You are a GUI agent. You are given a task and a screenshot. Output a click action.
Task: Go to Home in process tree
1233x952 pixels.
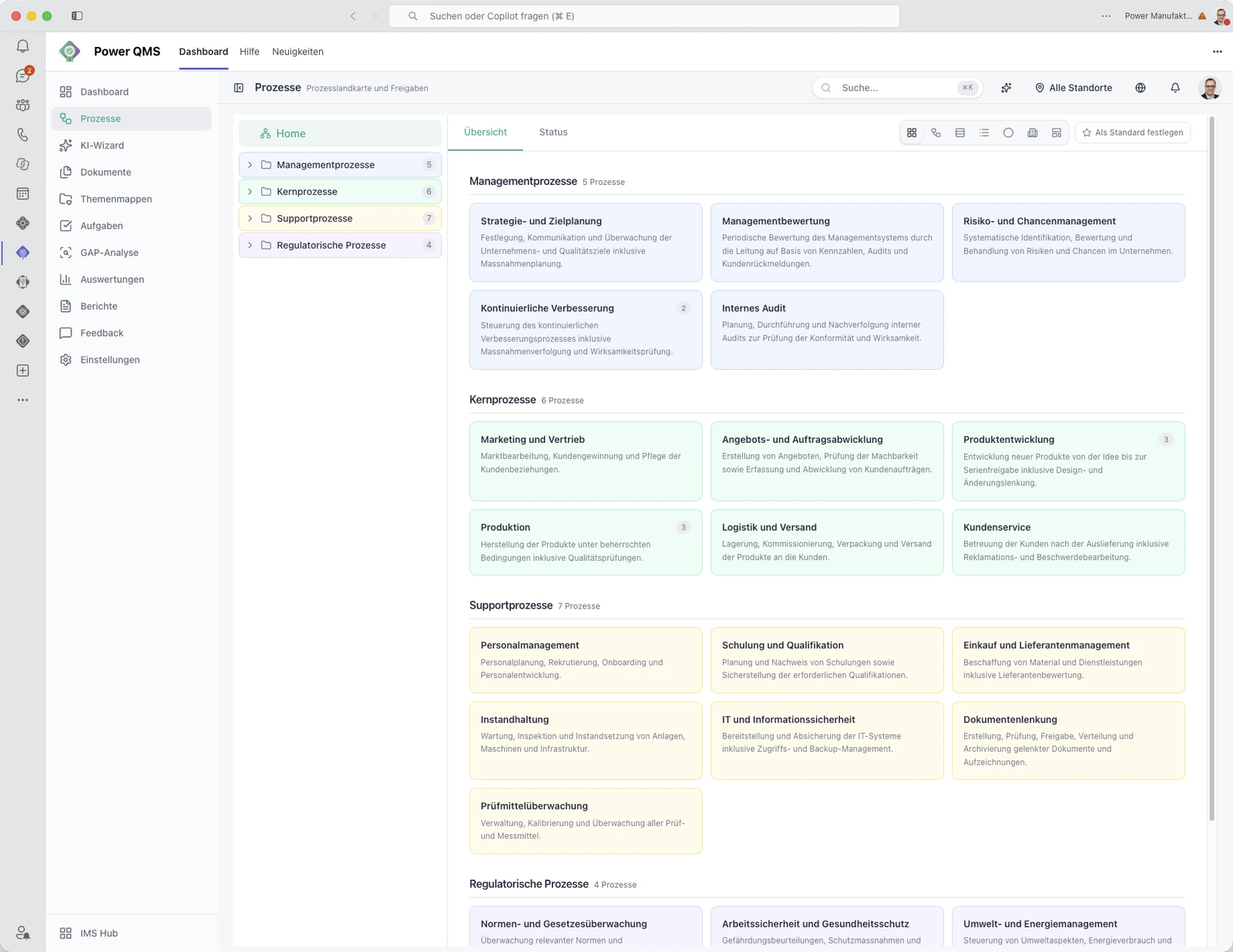[340, 133]
